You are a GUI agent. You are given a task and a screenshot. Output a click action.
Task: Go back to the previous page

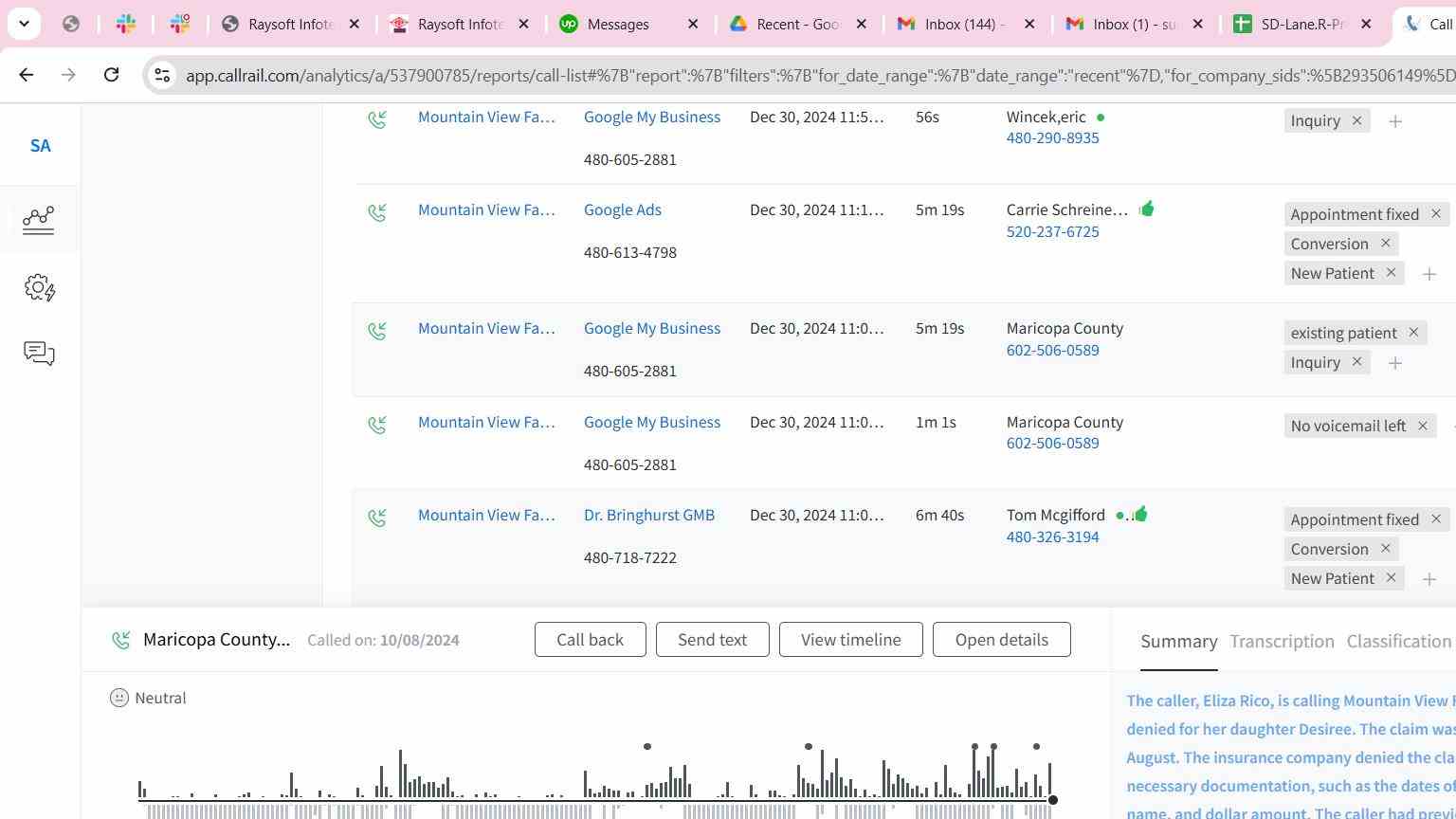coord(27,75)
